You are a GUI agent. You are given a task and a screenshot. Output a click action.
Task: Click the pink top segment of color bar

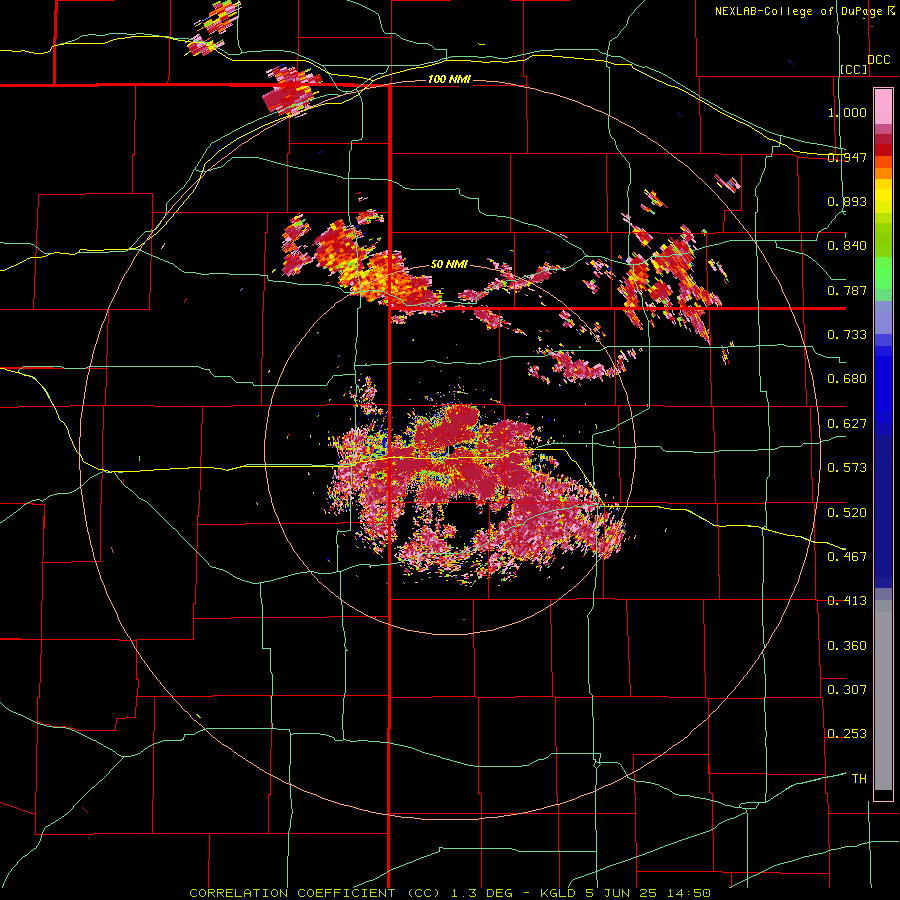coord(883,107)
